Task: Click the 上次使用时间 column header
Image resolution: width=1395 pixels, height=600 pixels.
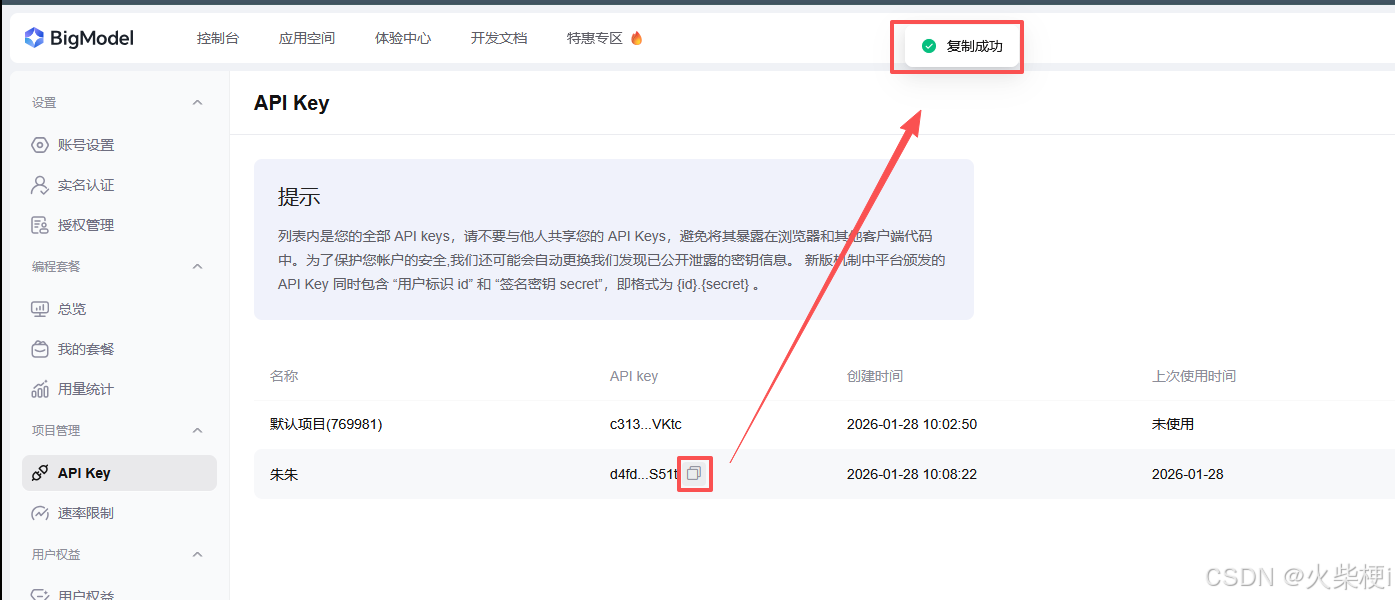Action: pos(1194,376)
